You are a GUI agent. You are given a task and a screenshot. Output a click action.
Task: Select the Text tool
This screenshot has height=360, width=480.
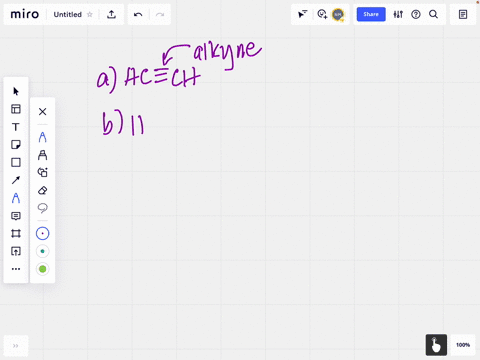[x=16, y=127]
